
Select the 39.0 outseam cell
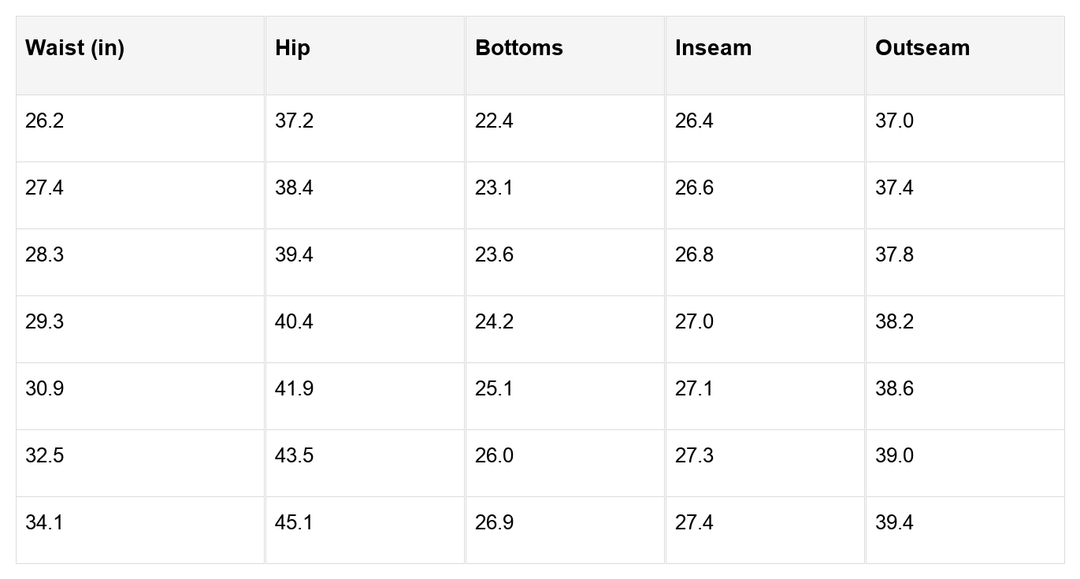[x=894, y=456]
